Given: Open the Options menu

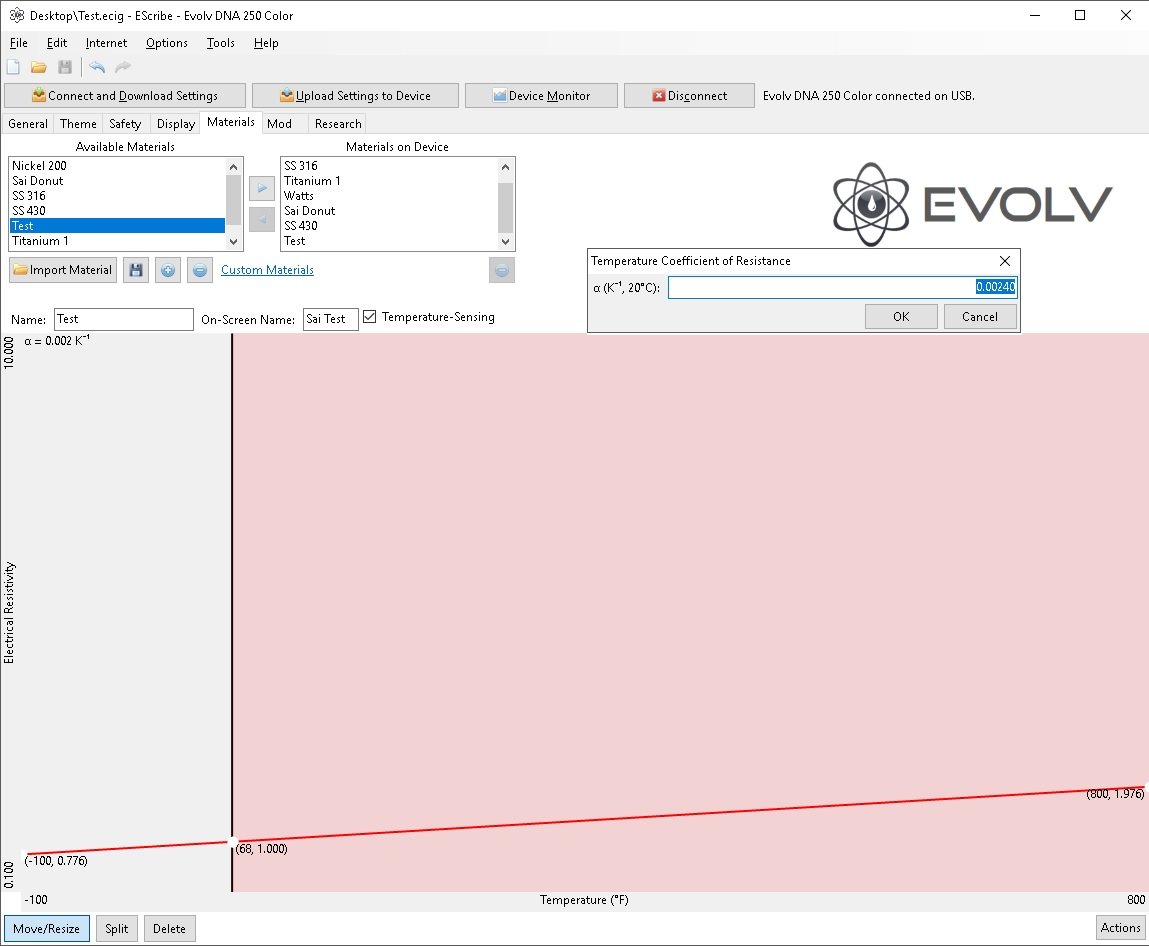Looking at the screenshot, I should point(166,43).
